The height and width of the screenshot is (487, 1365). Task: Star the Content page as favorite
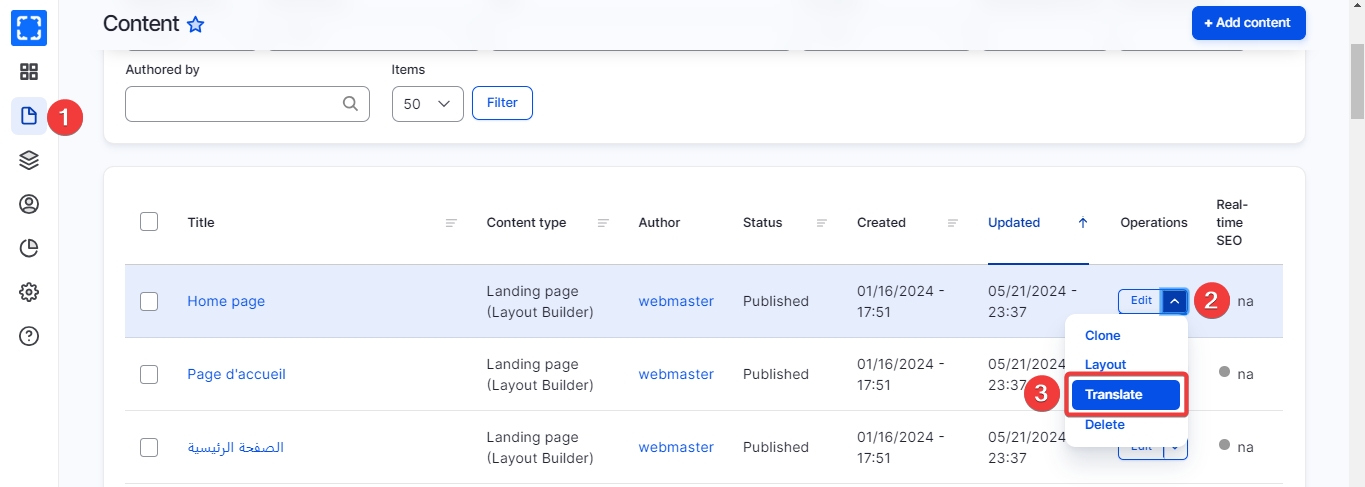point(196,24)
